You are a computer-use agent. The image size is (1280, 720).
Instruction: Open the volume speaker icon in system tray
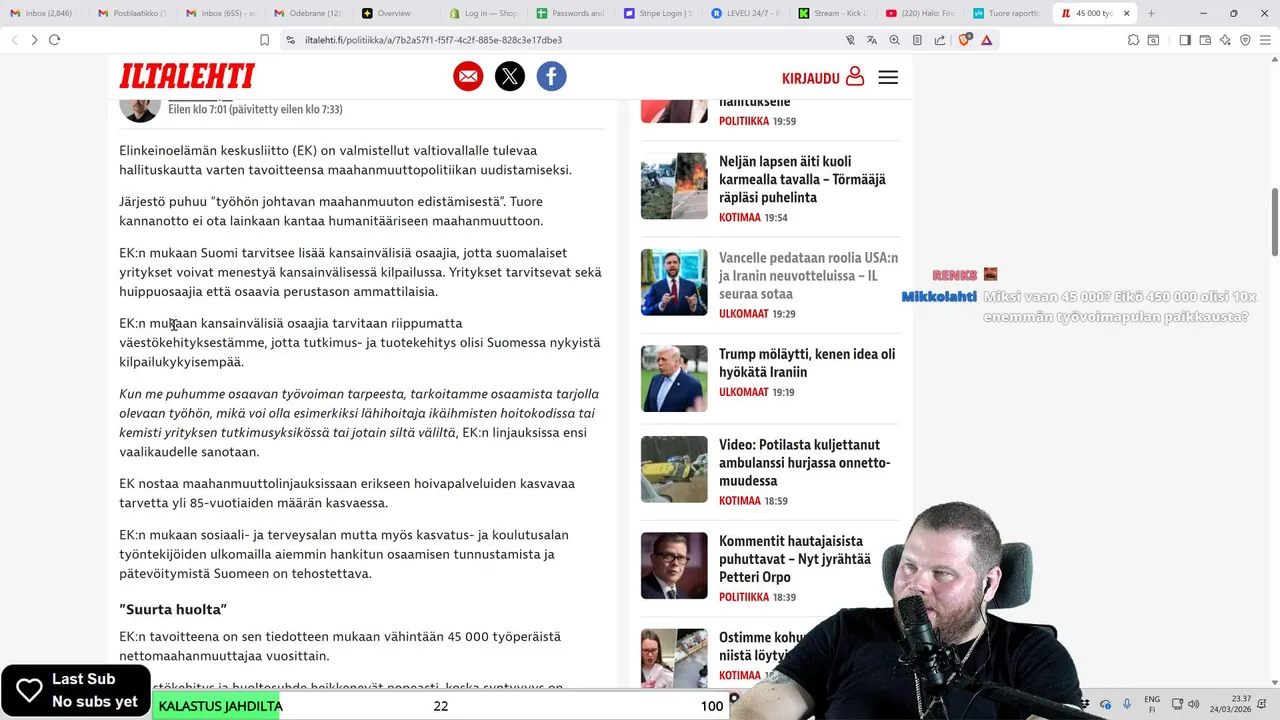1193,704
